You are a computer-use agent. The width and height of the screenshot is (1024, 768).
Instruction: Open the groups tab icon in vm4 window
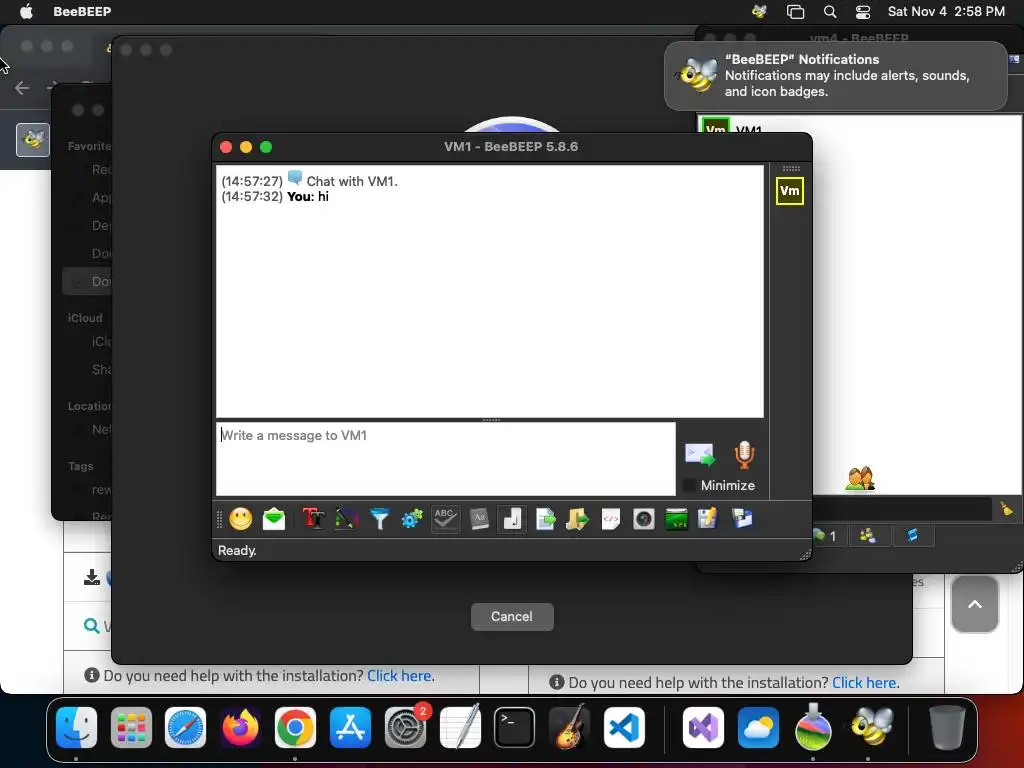[867, 536]
